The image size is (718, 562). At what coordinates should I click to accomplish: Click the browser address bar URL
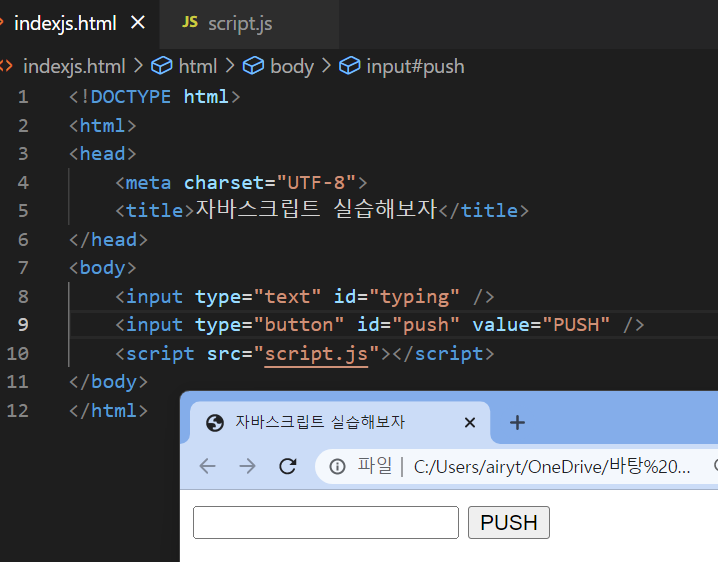[552, 467]
